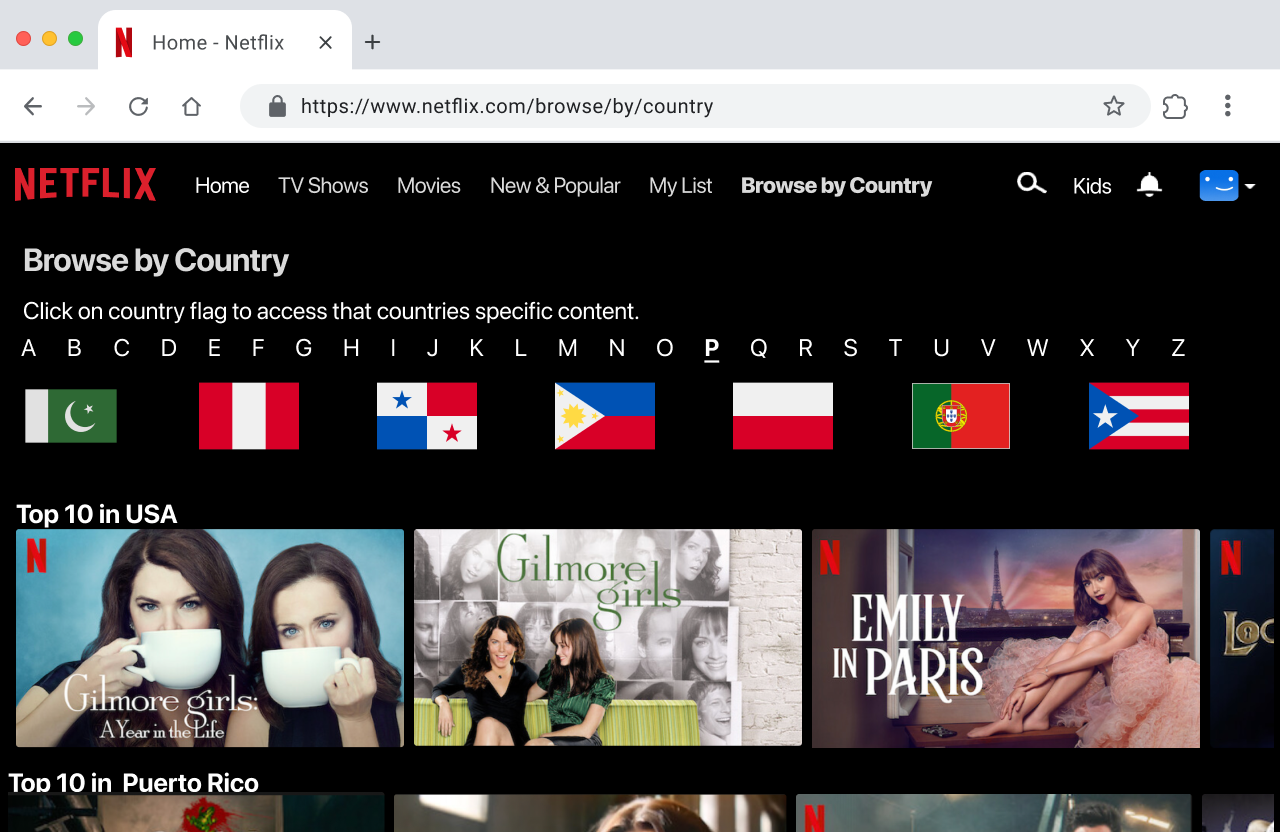This screenshot has width=1280, height=832.
Task: View site info via the padlock icon
Action: pos(278,106)
